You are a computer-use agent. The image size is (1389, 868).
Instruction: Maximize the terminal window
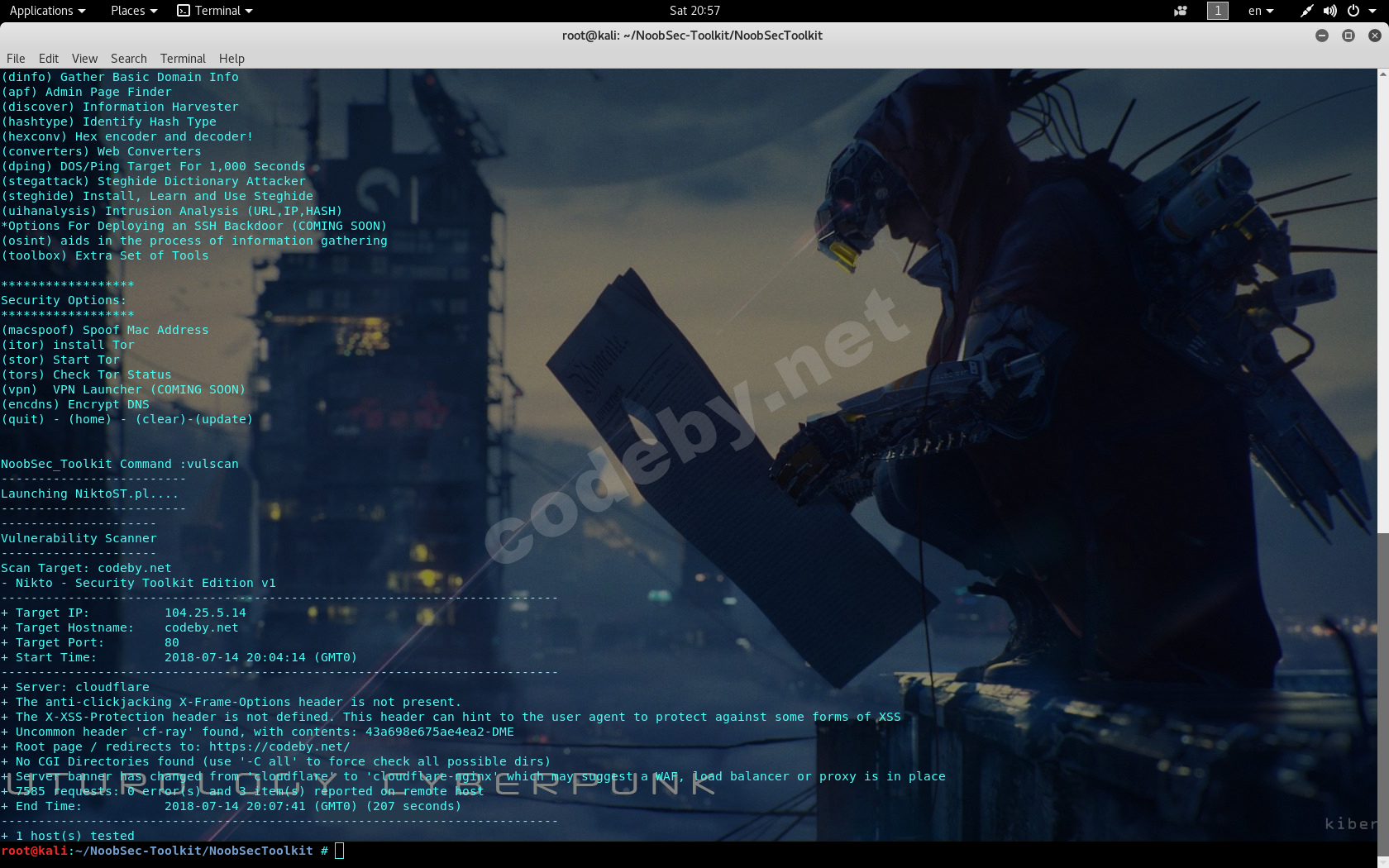1348,36
